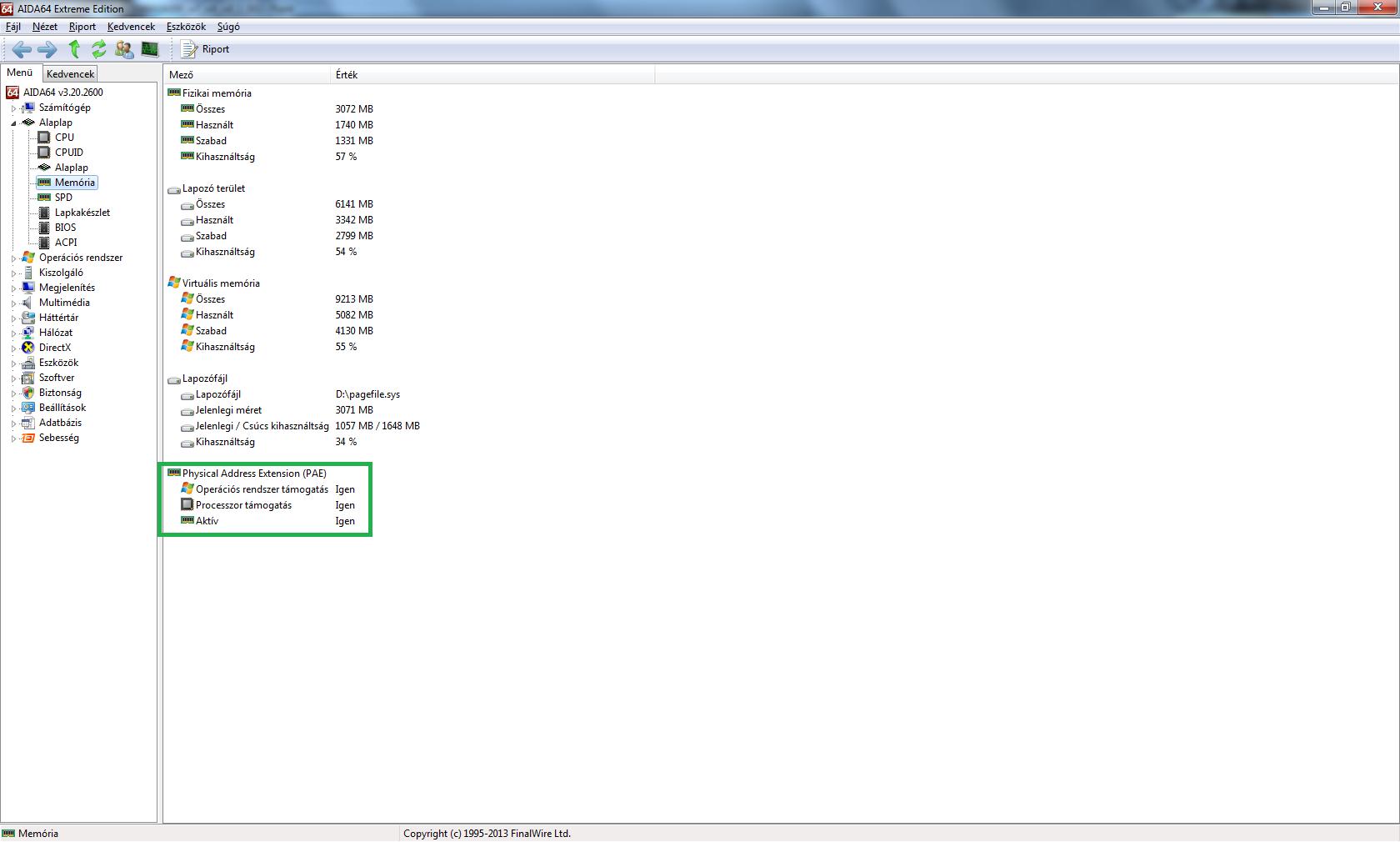The image size is (1400, 842).
Task: Click the Hálózat network icon
Action: point(28,333)
